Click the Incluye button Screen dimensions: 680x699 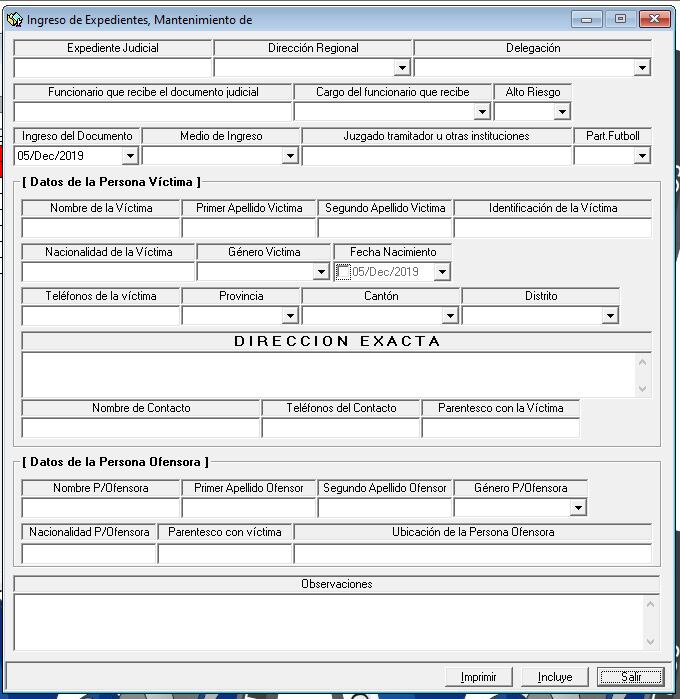(x=555, y=677)
